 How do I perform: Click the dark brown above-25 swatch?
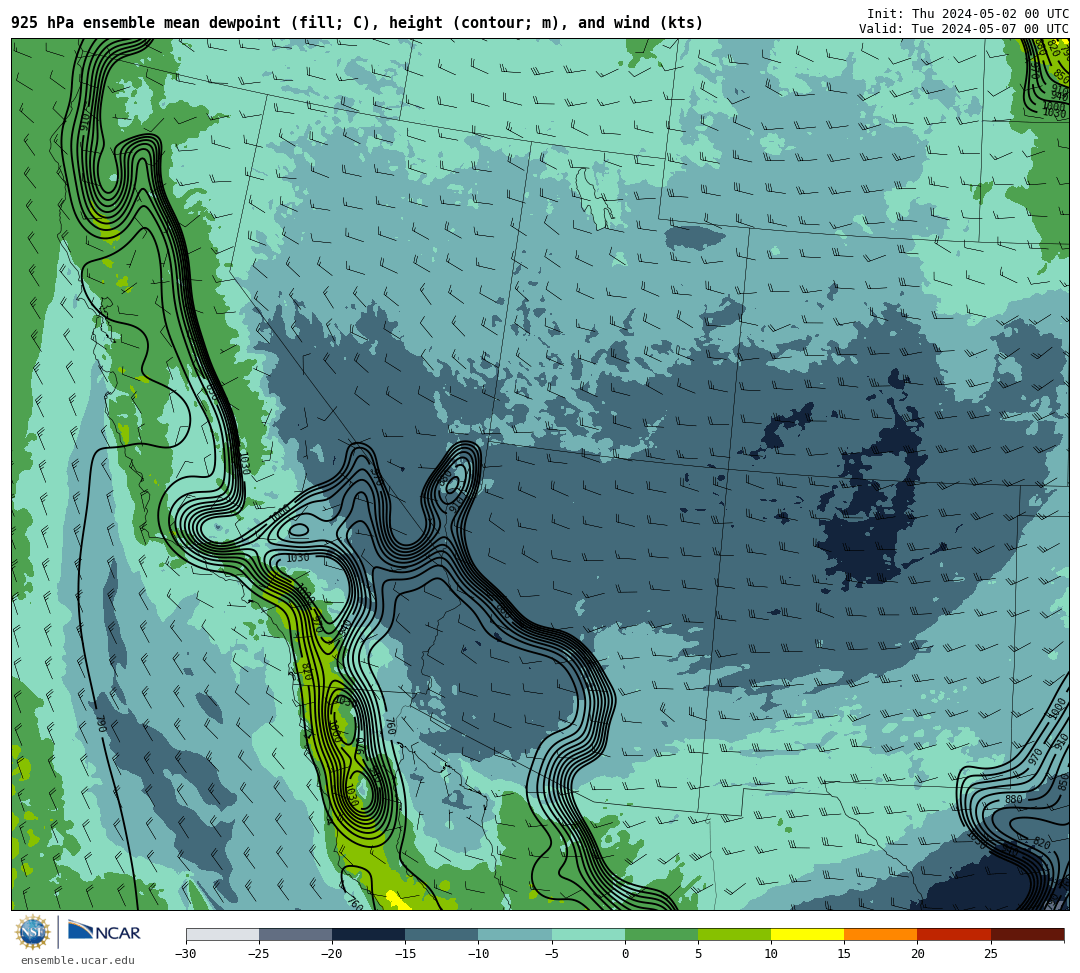click(1028, 934)
